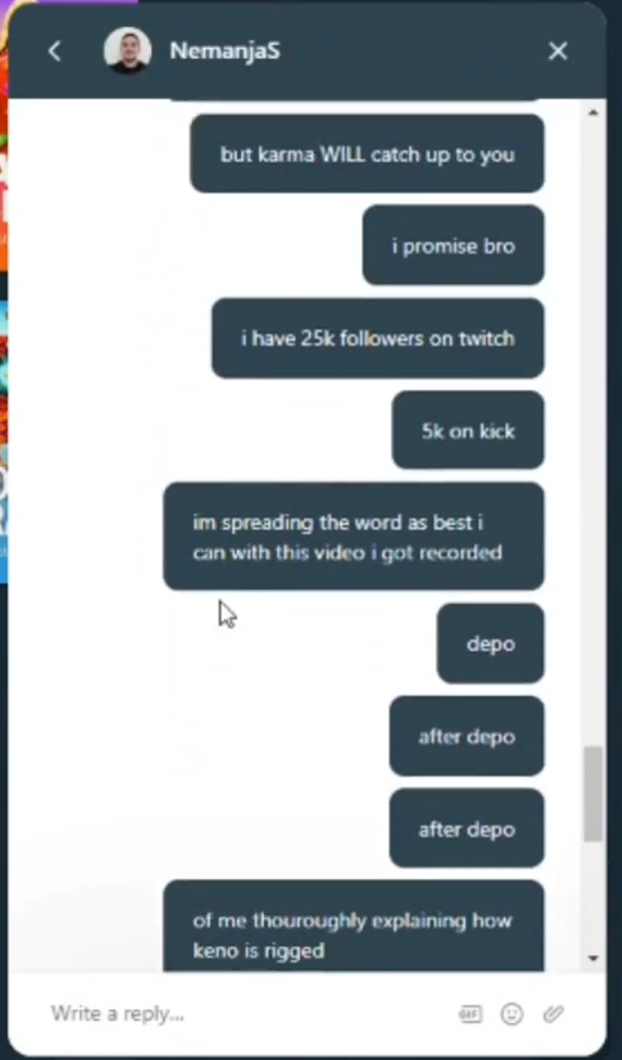Go back using the left chevron arrow
This screenshot has width=622, height=1060.
point(54,51)
